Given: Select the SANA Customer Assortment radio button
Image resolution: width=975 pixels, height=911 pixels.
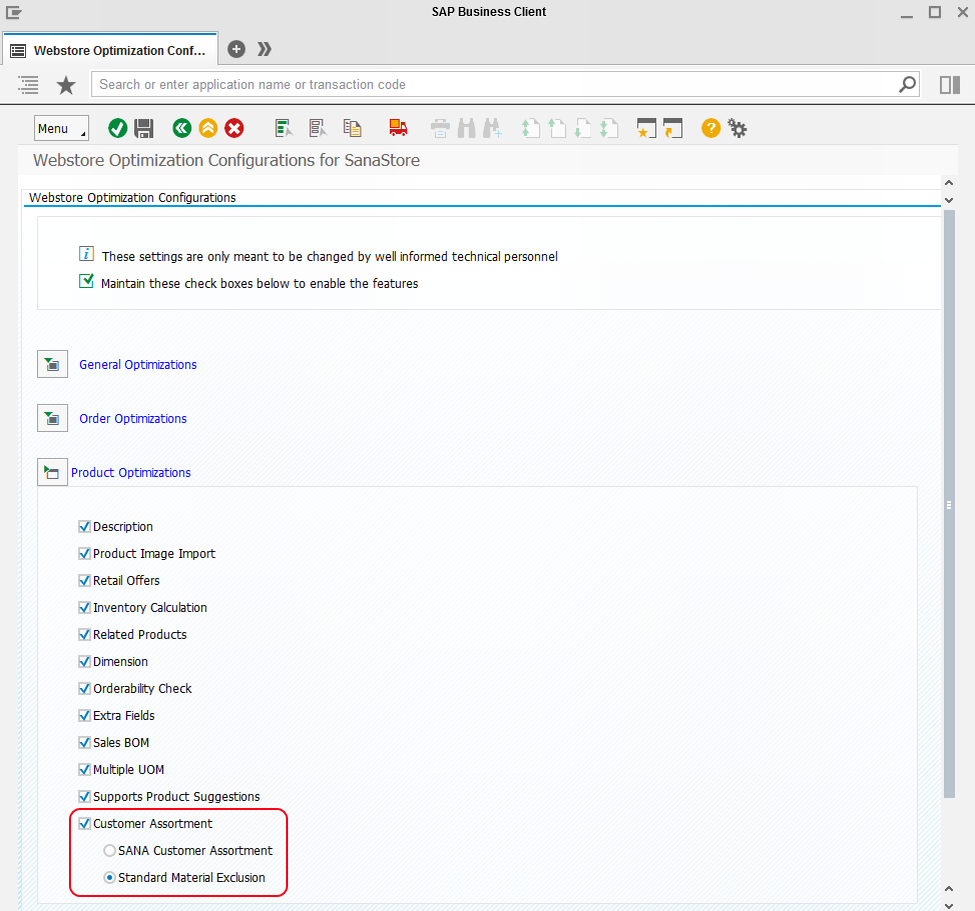Looking at the screenshot, I should click(109, 851).
